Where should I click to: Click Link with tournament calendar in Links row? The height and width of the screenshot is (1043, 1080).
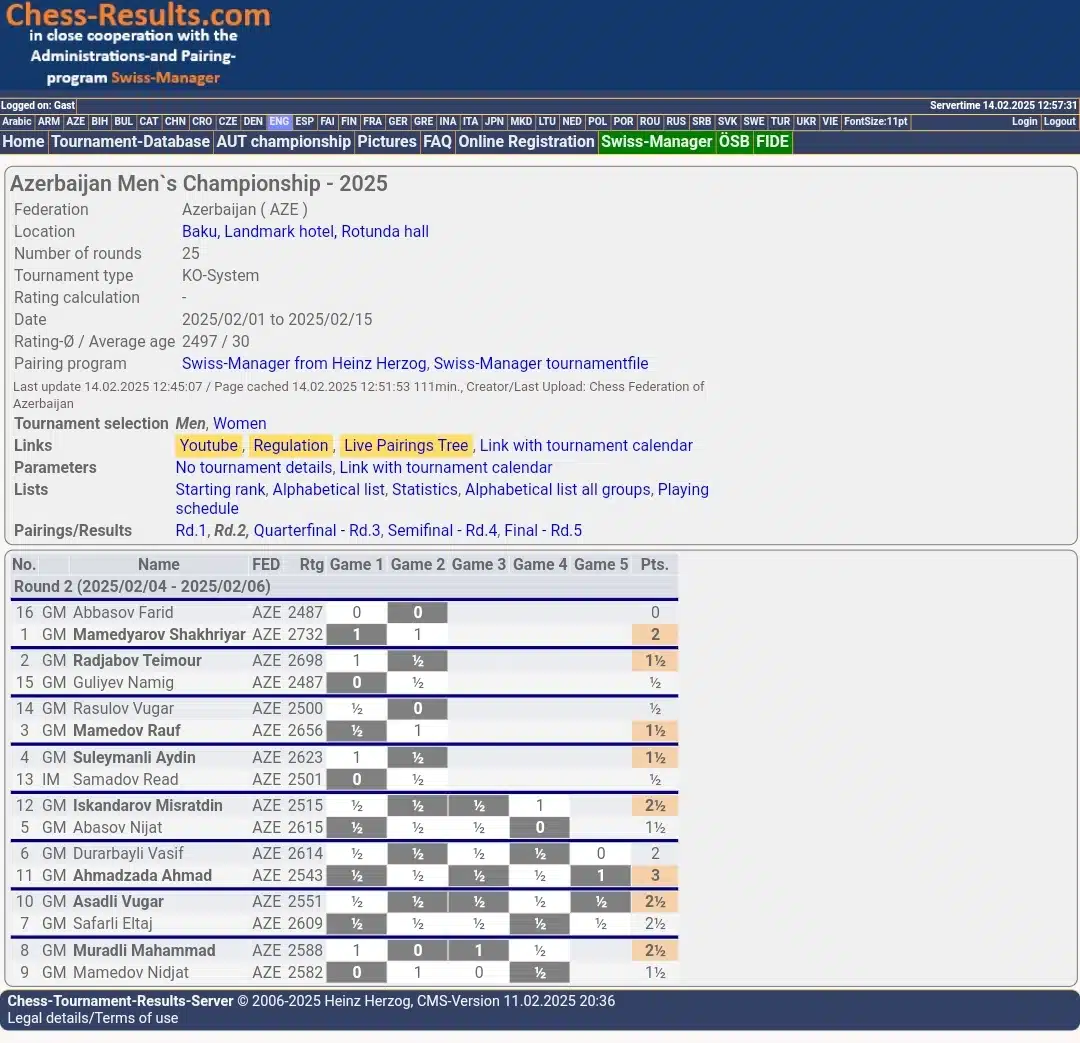tap(586, 446)
